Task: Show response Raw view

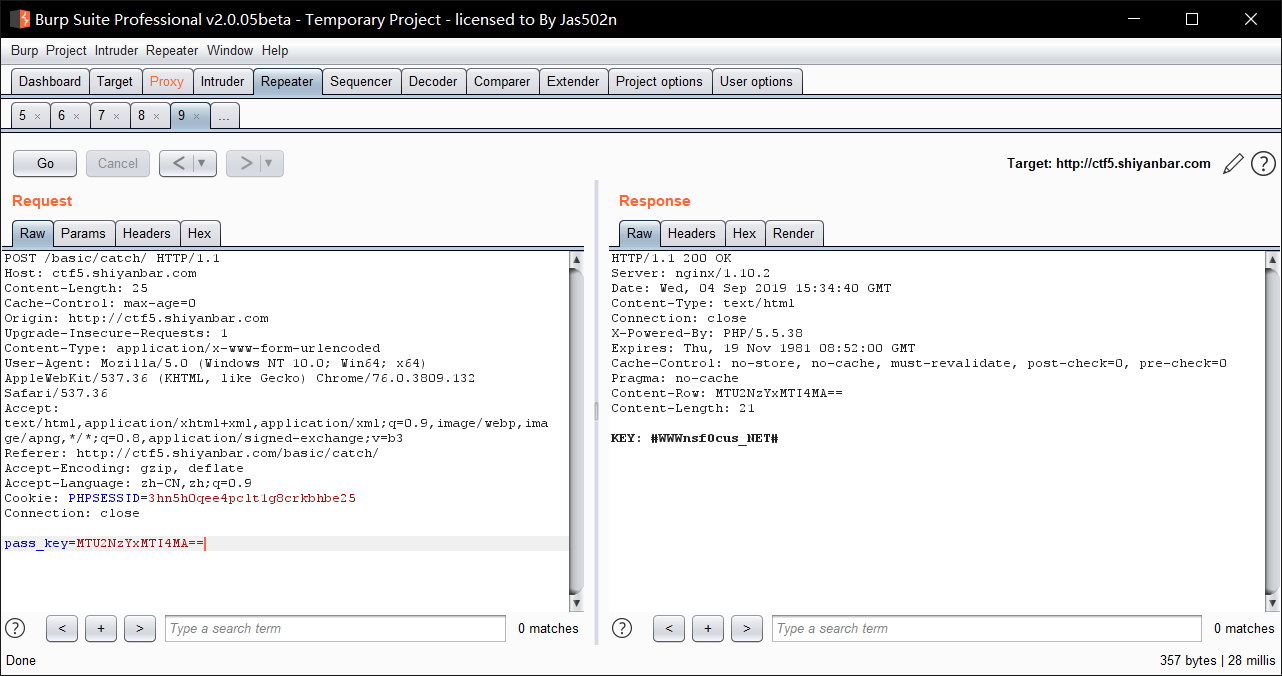Action: [640, 233]
